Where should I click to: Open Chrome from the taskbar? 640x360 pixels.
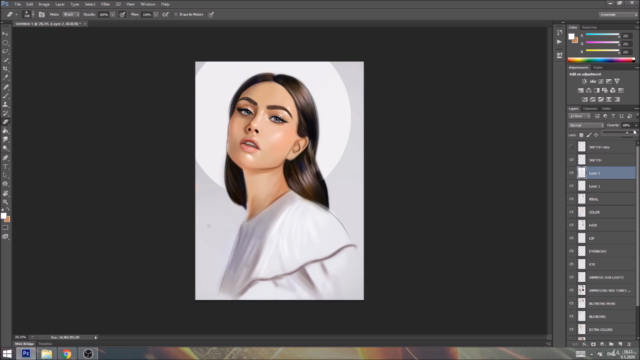pos(67,353)
